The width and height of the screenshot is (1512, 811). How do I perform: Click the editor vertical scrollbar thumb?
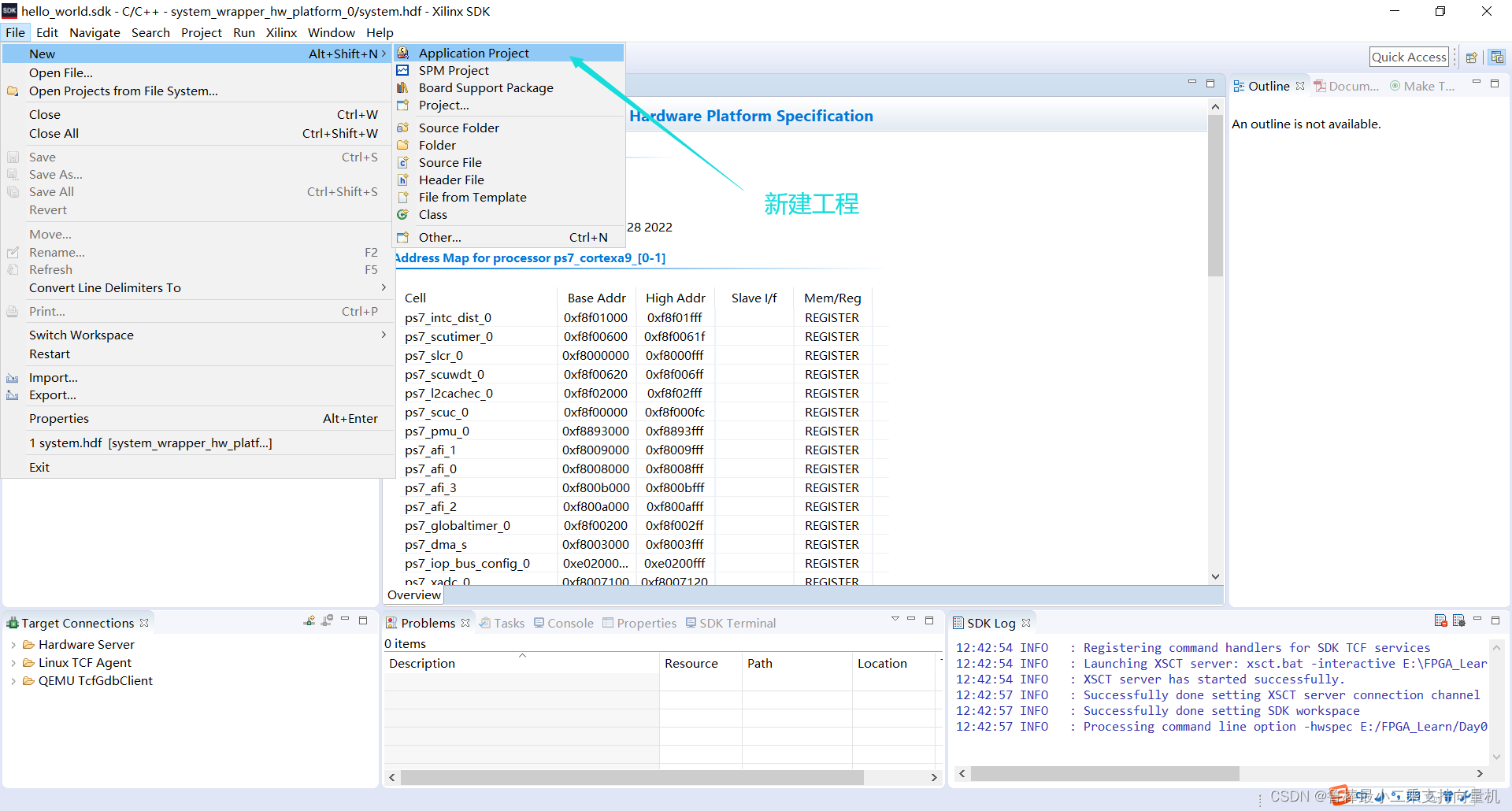(1215, 195)
